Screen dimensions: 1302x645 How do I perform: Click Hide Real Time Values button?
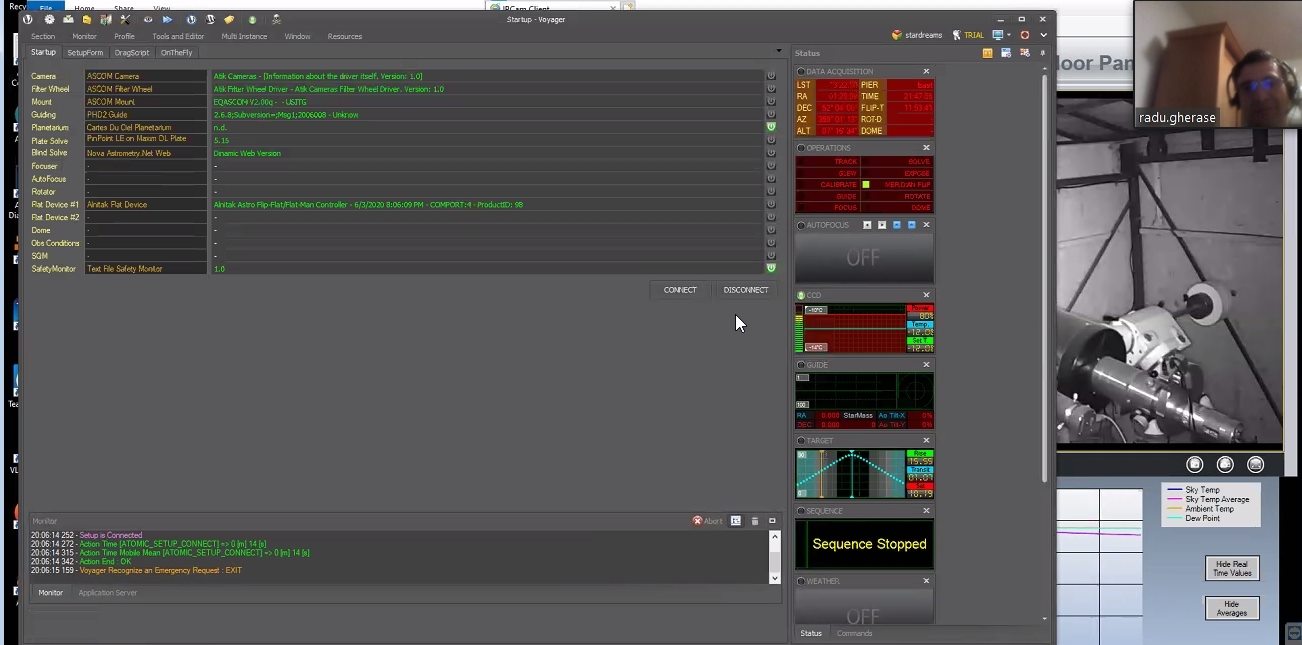tap(1231, 568)
